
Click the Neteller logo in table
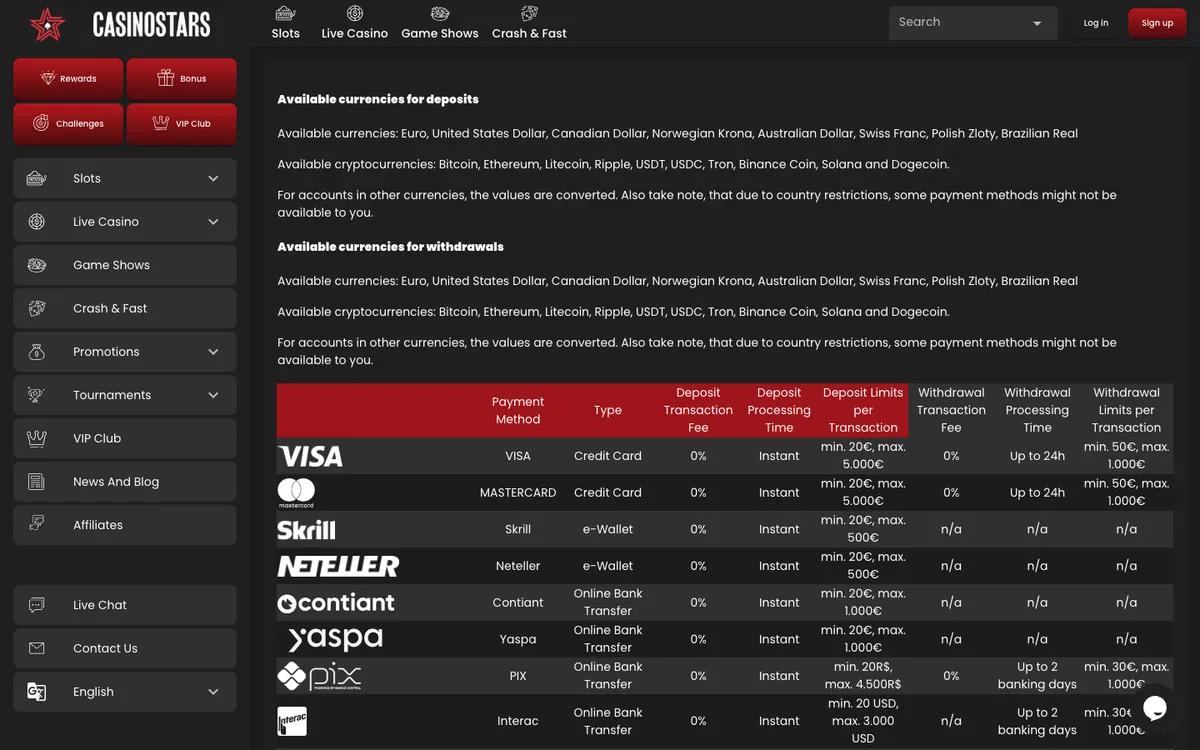[338, 566]
